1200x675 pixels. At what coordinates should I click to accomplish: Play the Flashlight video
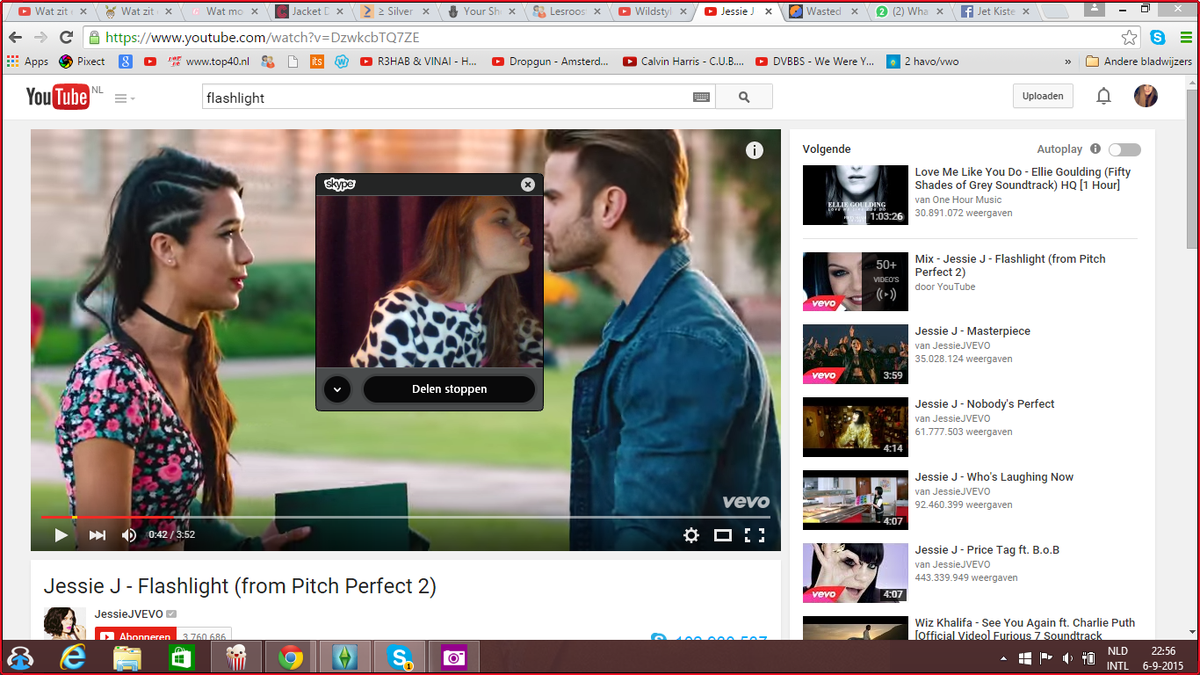61,535
